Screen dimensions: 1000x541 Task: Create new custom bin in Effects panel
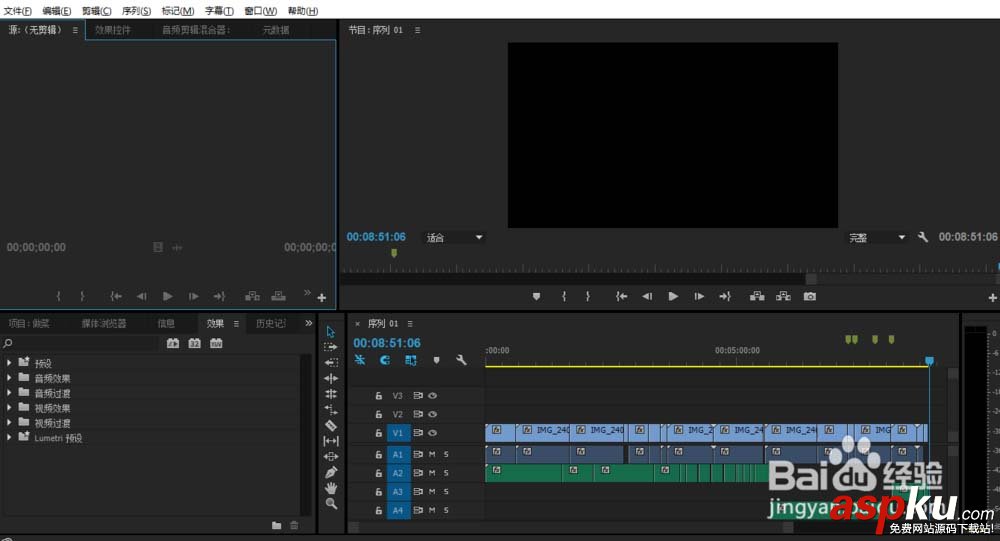coord(276,526)
